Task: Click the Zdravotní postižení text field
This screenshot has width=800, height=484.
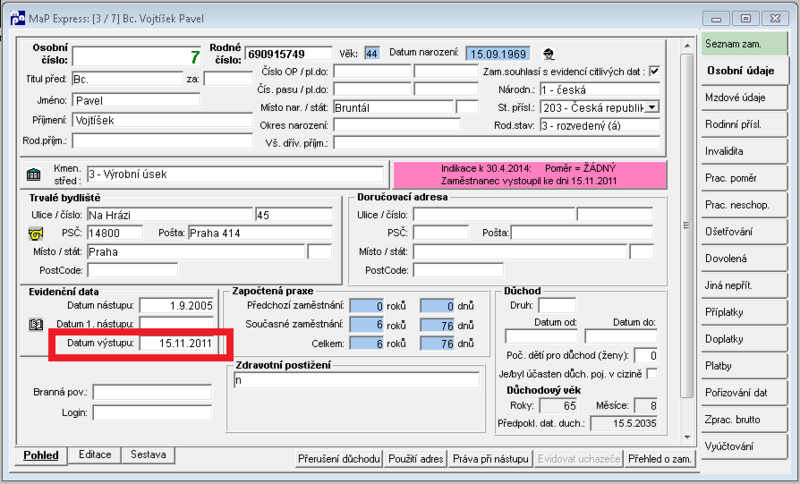Action: (356, 380)
